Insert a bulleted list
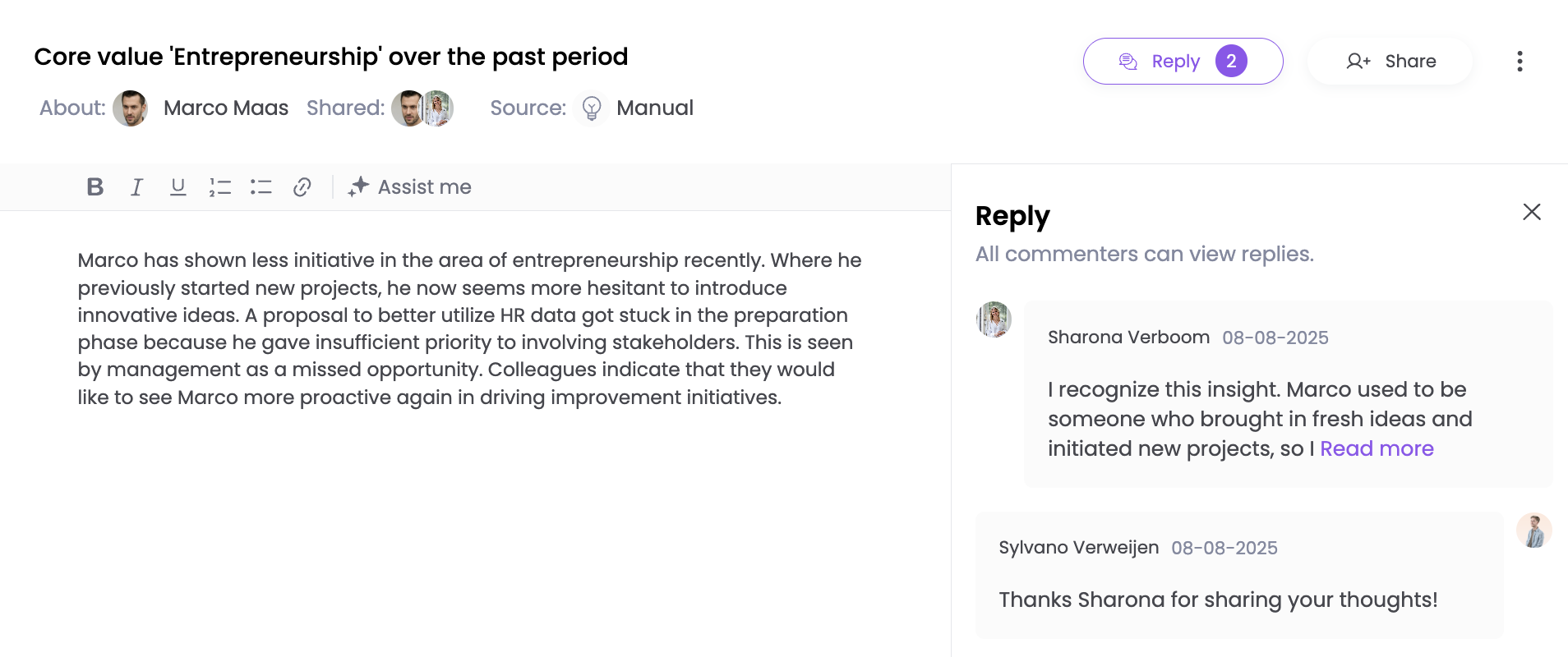The image size is (1568, 657). [x=261, y=187]
